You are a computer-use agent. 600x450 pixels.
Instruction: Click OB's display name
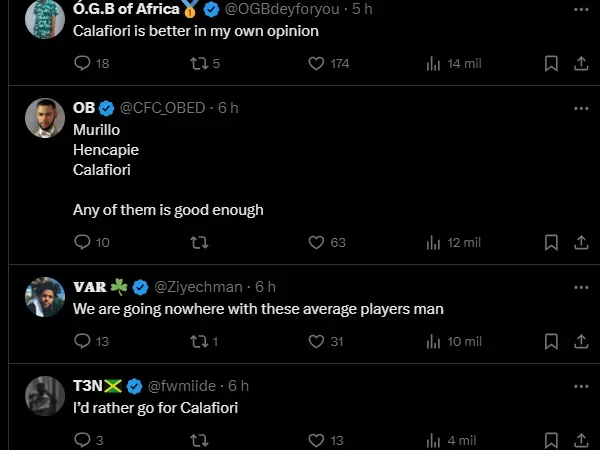83,107
